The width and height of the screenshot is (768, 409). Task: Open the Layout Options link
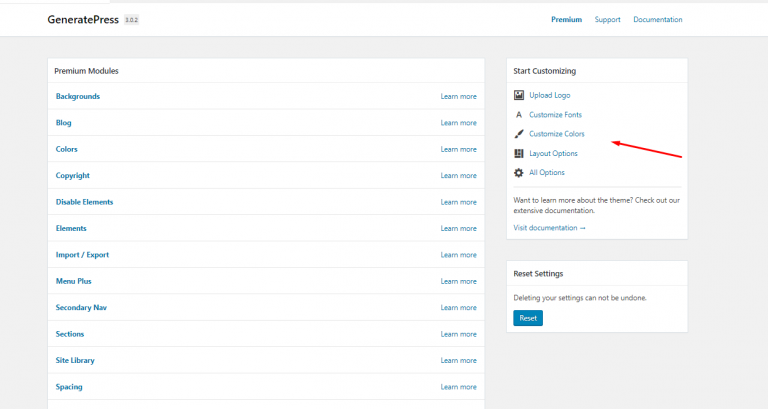[553, 153]
